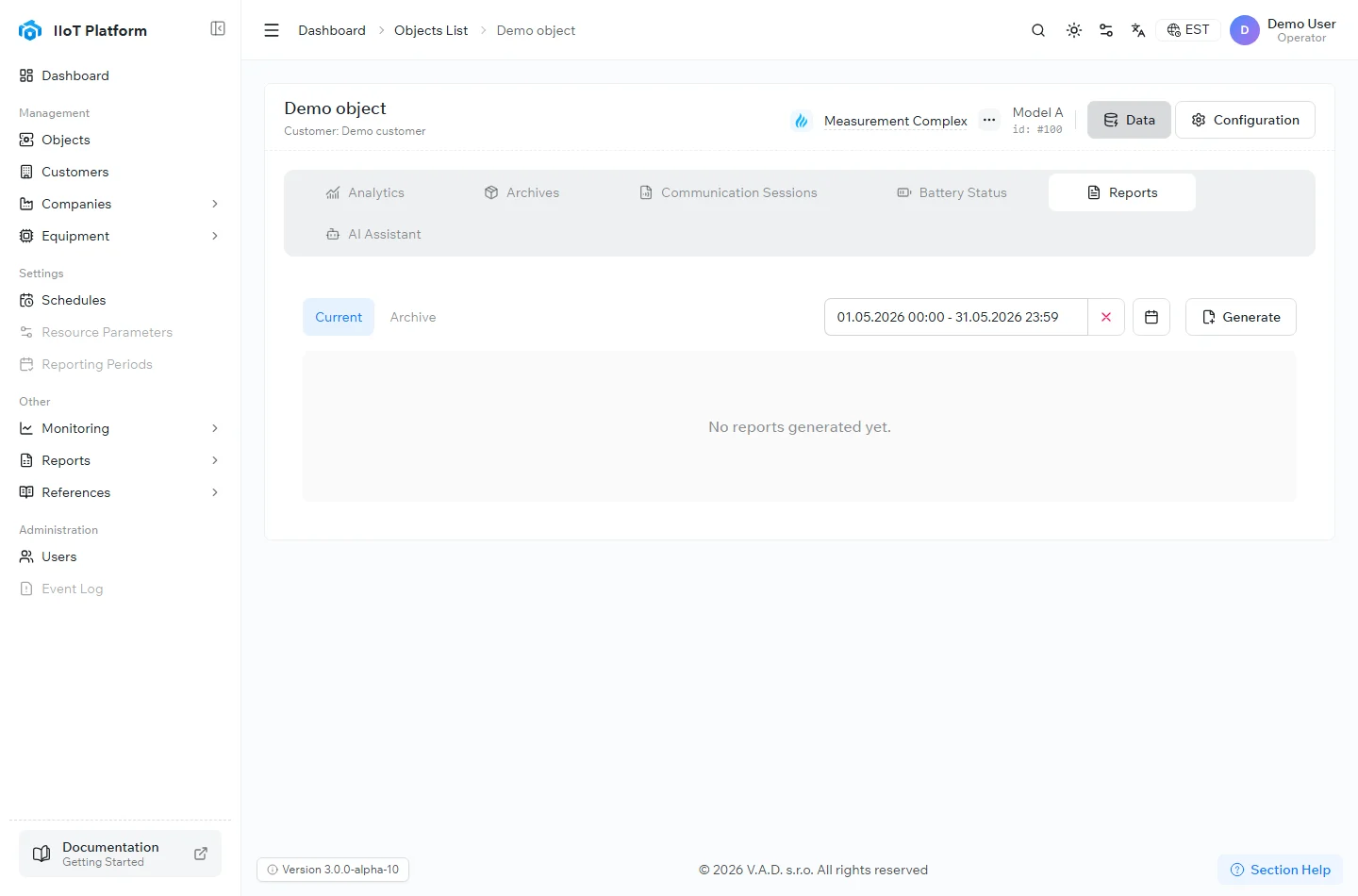This screenshot has height=896, width=1358.
Task: Toggle light/dark theme sun icon
Action: pyautogui.click(x=1074, y=30)
